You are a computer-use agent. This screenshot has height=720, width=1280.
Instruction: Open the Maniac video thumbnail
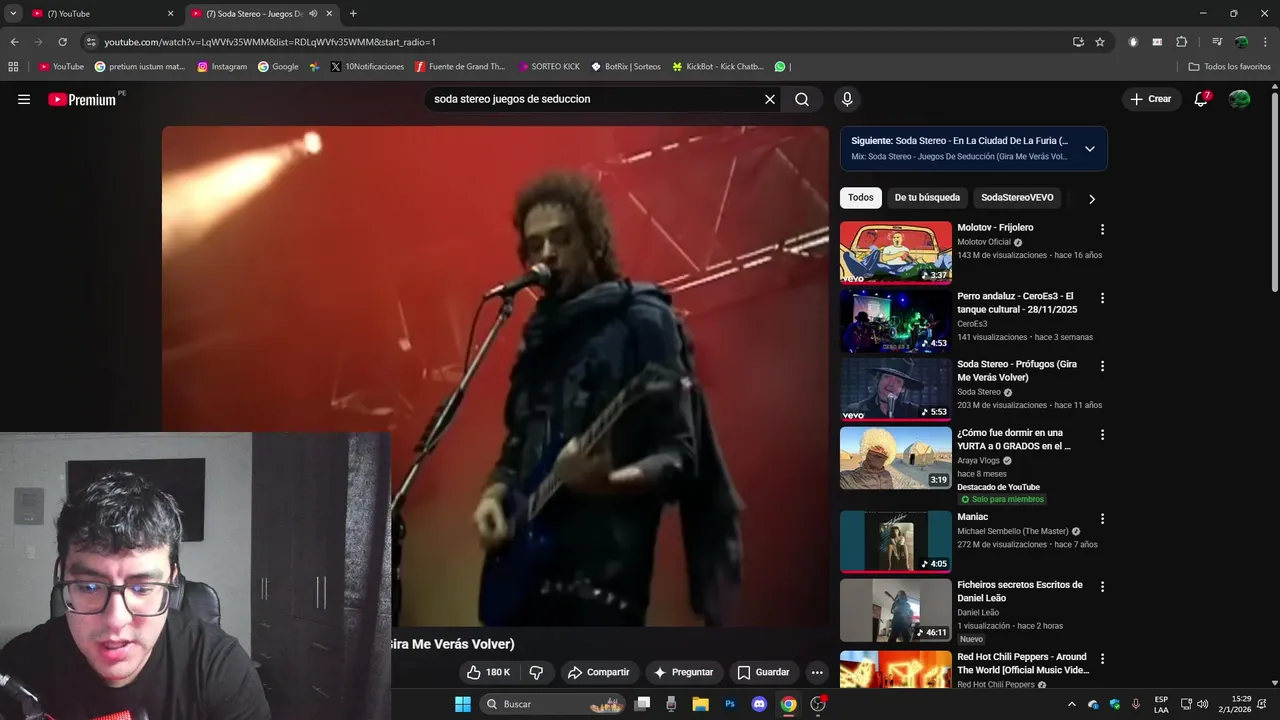pyautogui.click(x=896, y=542)
